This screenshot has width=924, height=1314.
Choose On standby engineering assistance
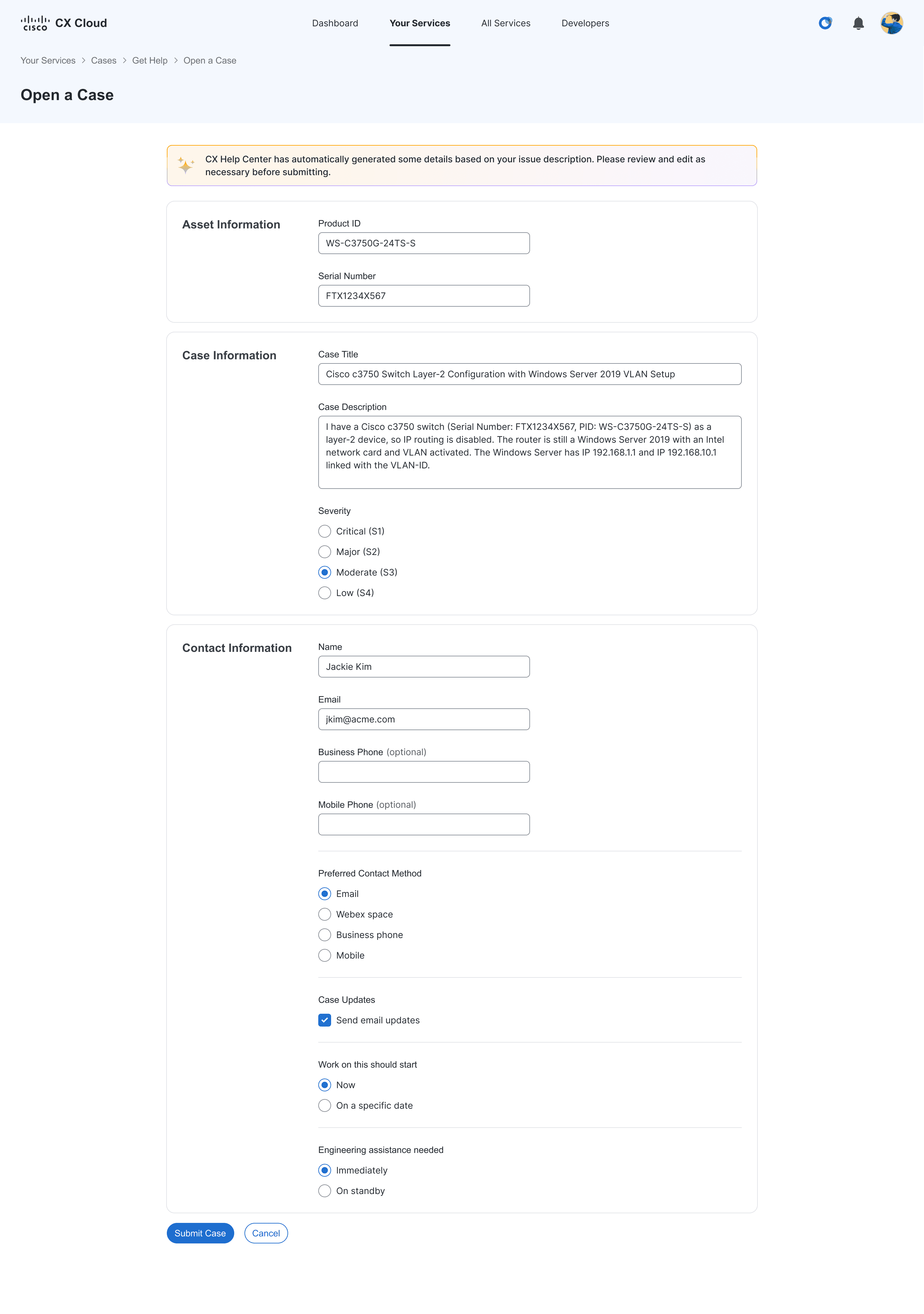pos(325,1191)
